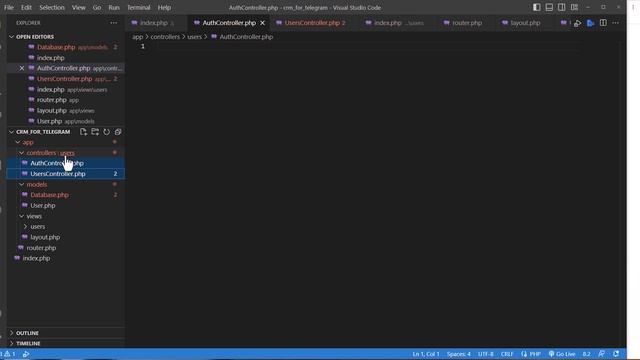Viewport: 640px width, 360px height.
Task: Switch to the UsersController.php tab
Action: click(311, 23)
